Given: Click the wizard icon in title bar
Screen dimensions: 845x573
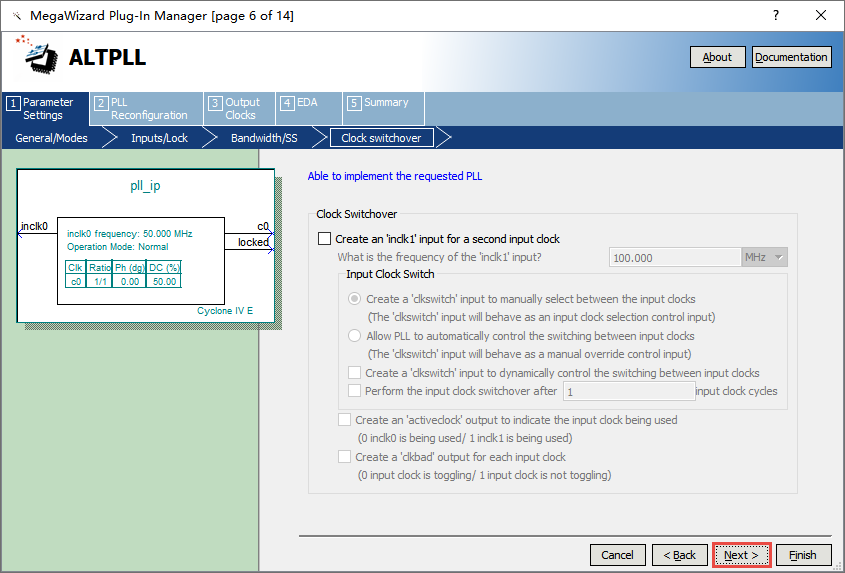Looking at the screenshot, I should pos(17,16).
